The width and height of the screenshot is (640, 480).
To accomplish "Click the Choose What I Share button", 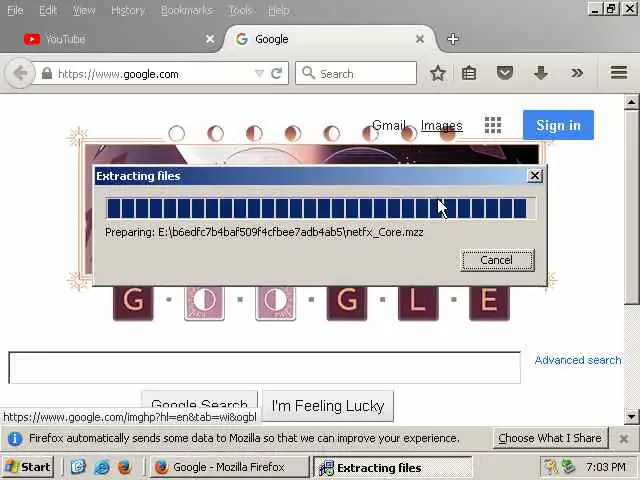I will pyautogui.click(x=550, y=438).
